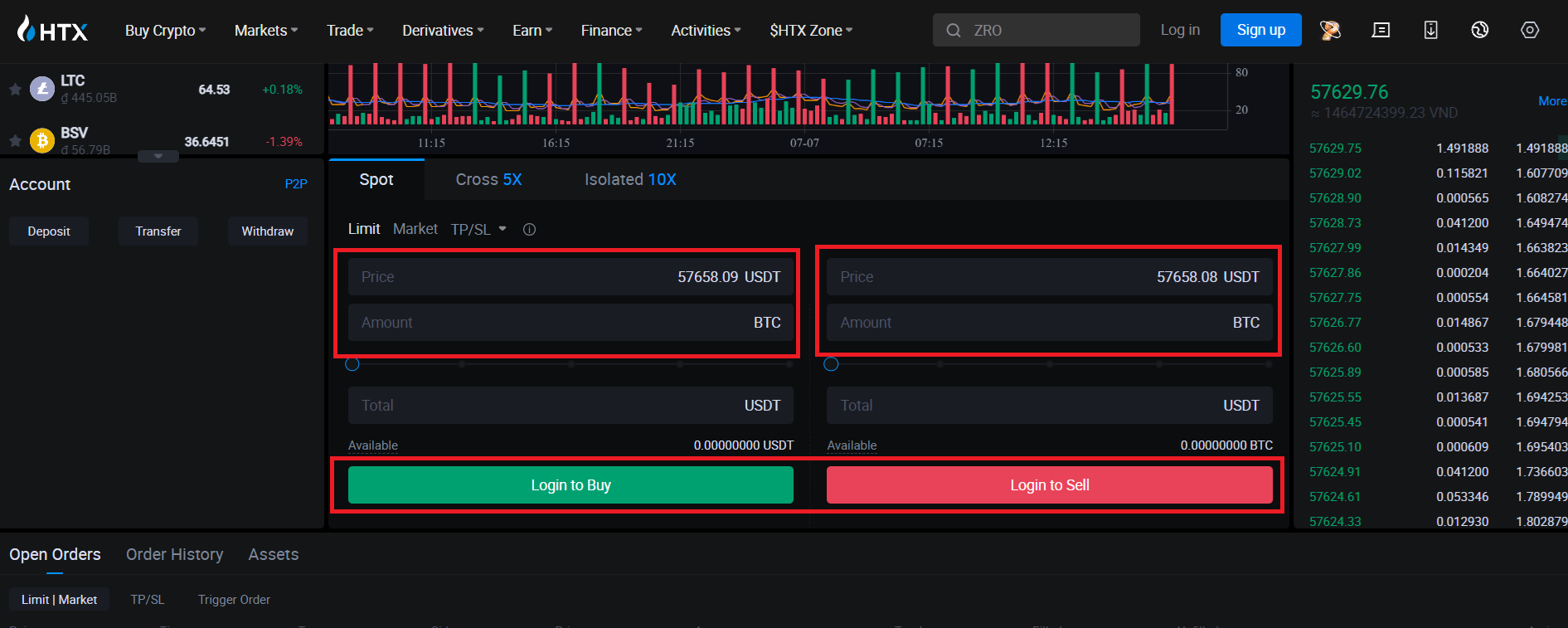Image resolution: width=1568 pixels, height=628 pixels.
Task: Click the buy amount slider handle
Action: tap(352, 364)
